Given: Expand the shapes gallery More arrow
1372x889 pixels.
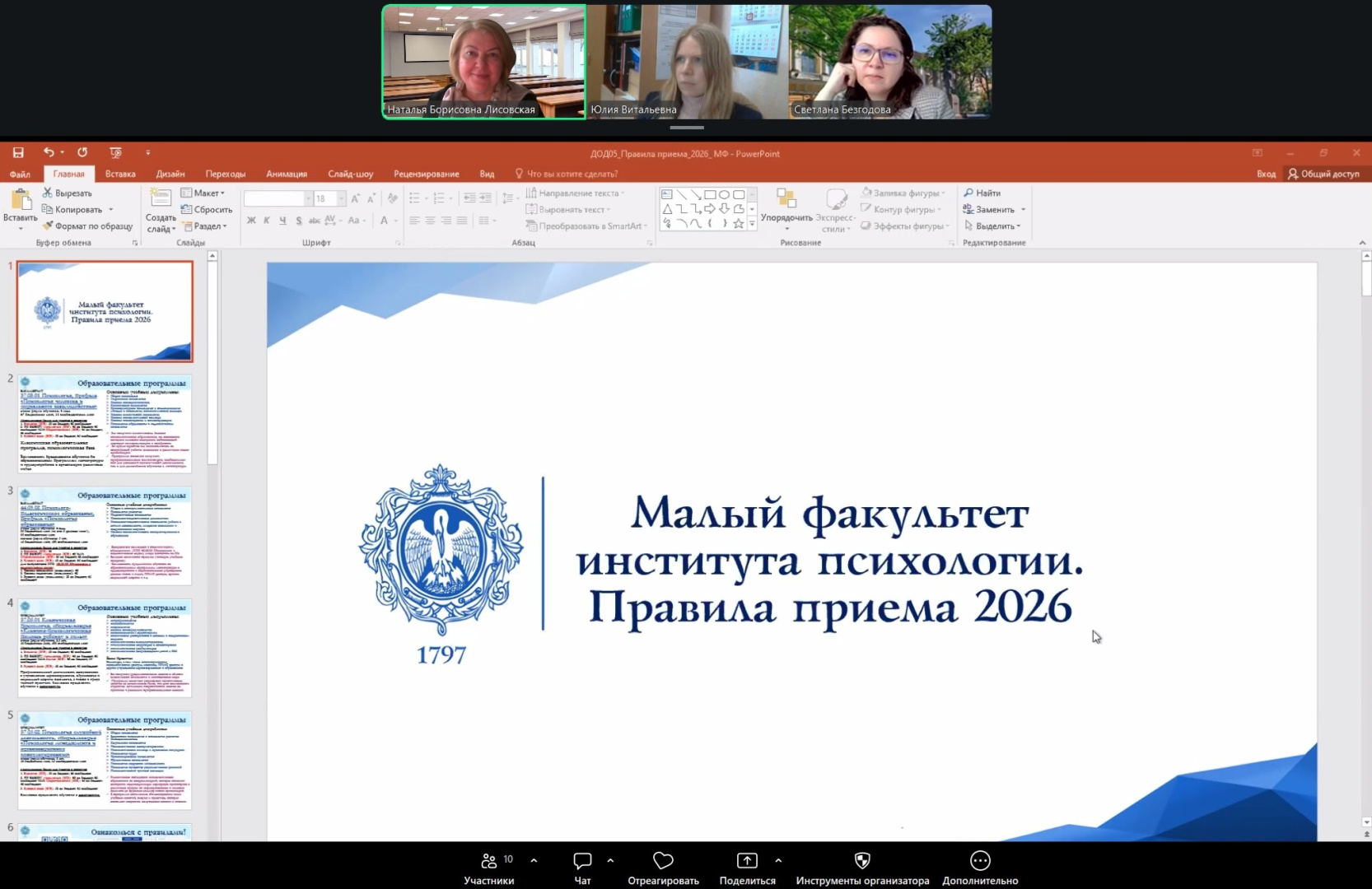Looking at the screenshot, I should 751,223.
